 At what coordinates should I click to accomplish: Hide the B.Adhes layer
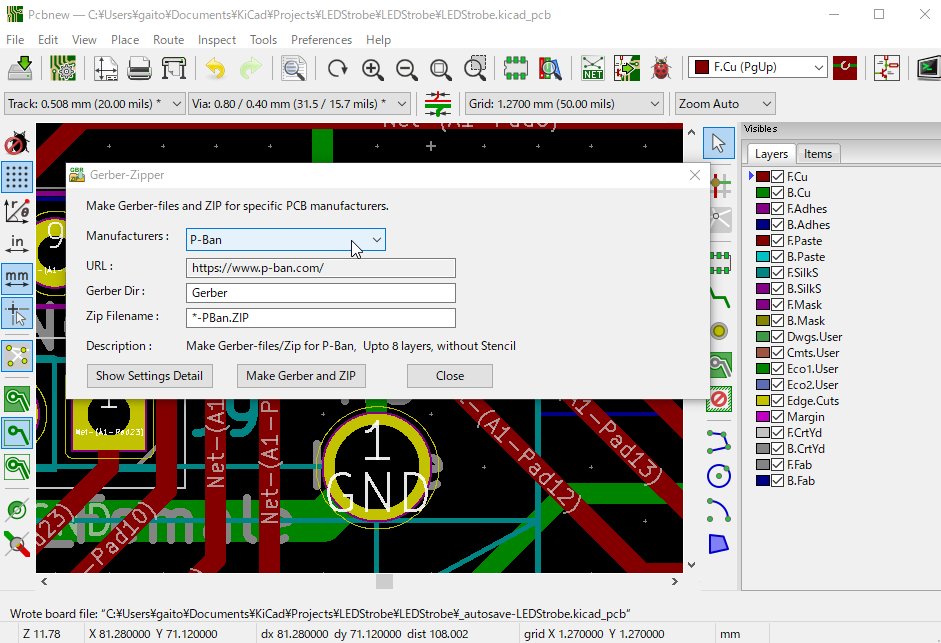[x=778, y=225]
